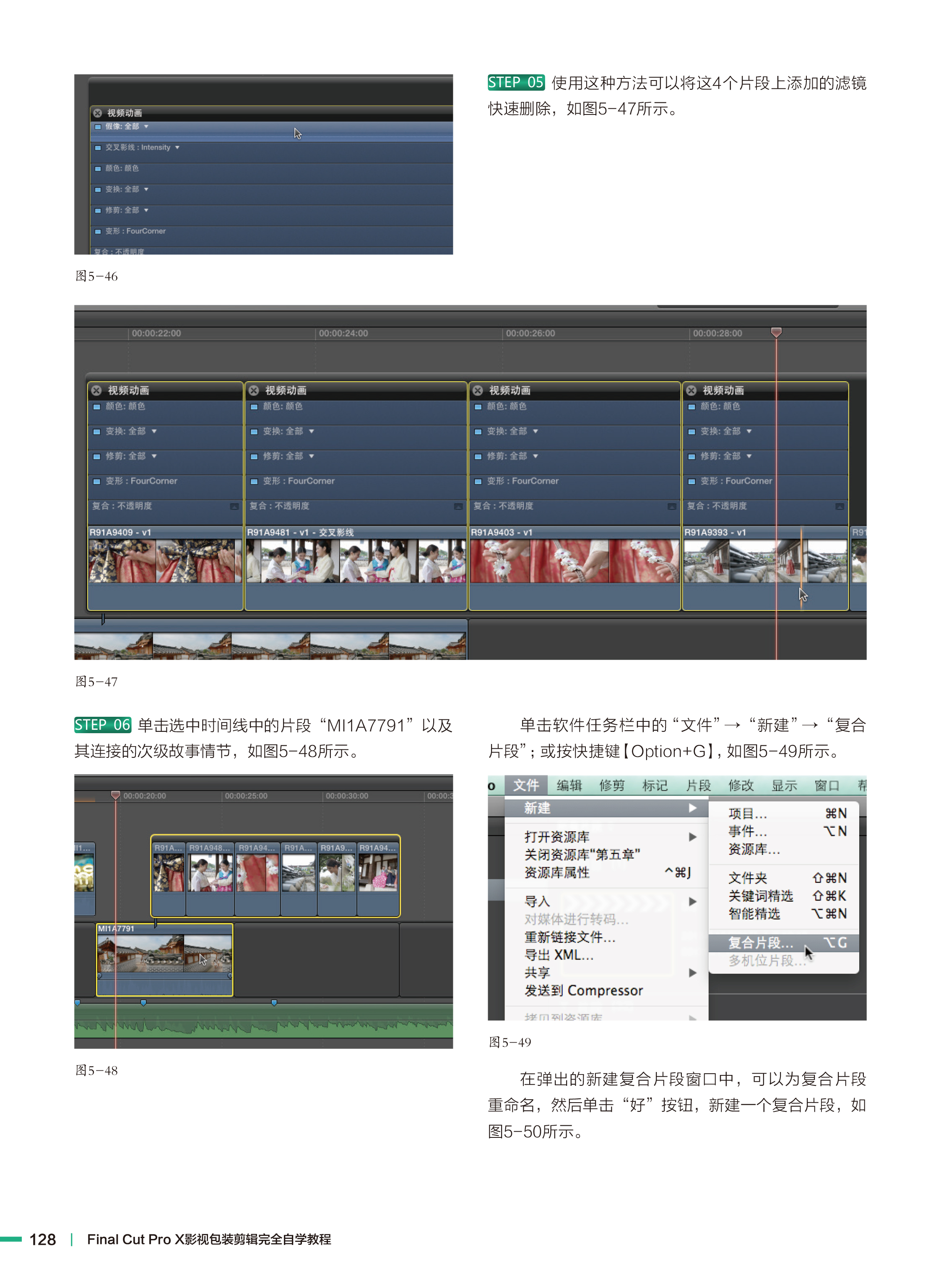Expand opacity row icon above clip R91A9409

coord(234,506)
